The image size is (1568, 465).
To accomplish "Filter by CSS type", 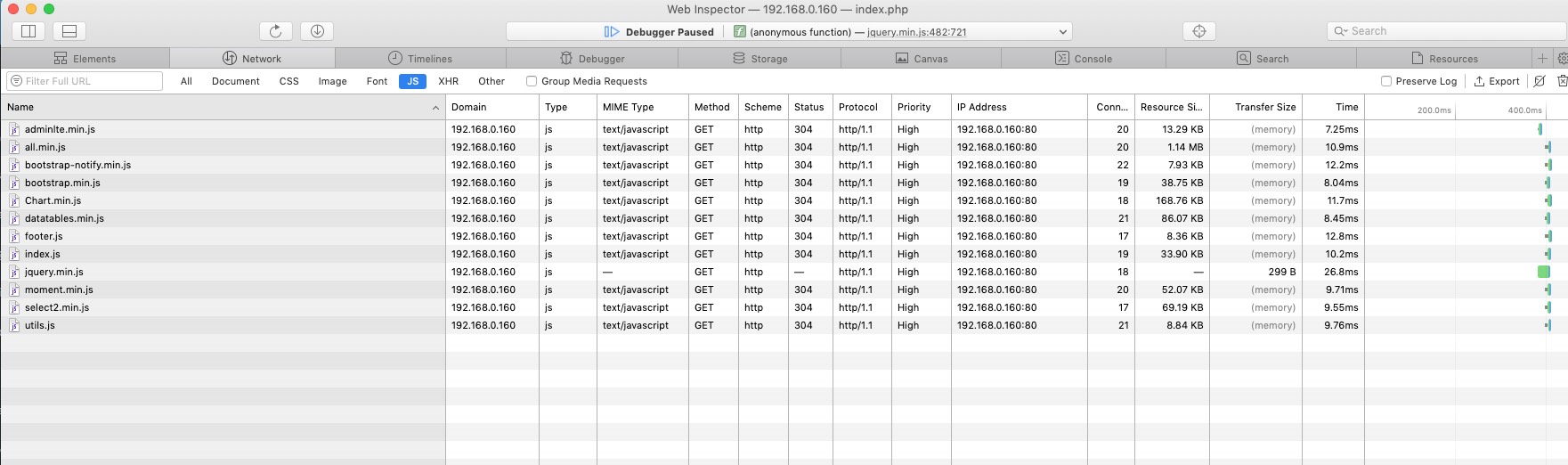I will 289,81.
